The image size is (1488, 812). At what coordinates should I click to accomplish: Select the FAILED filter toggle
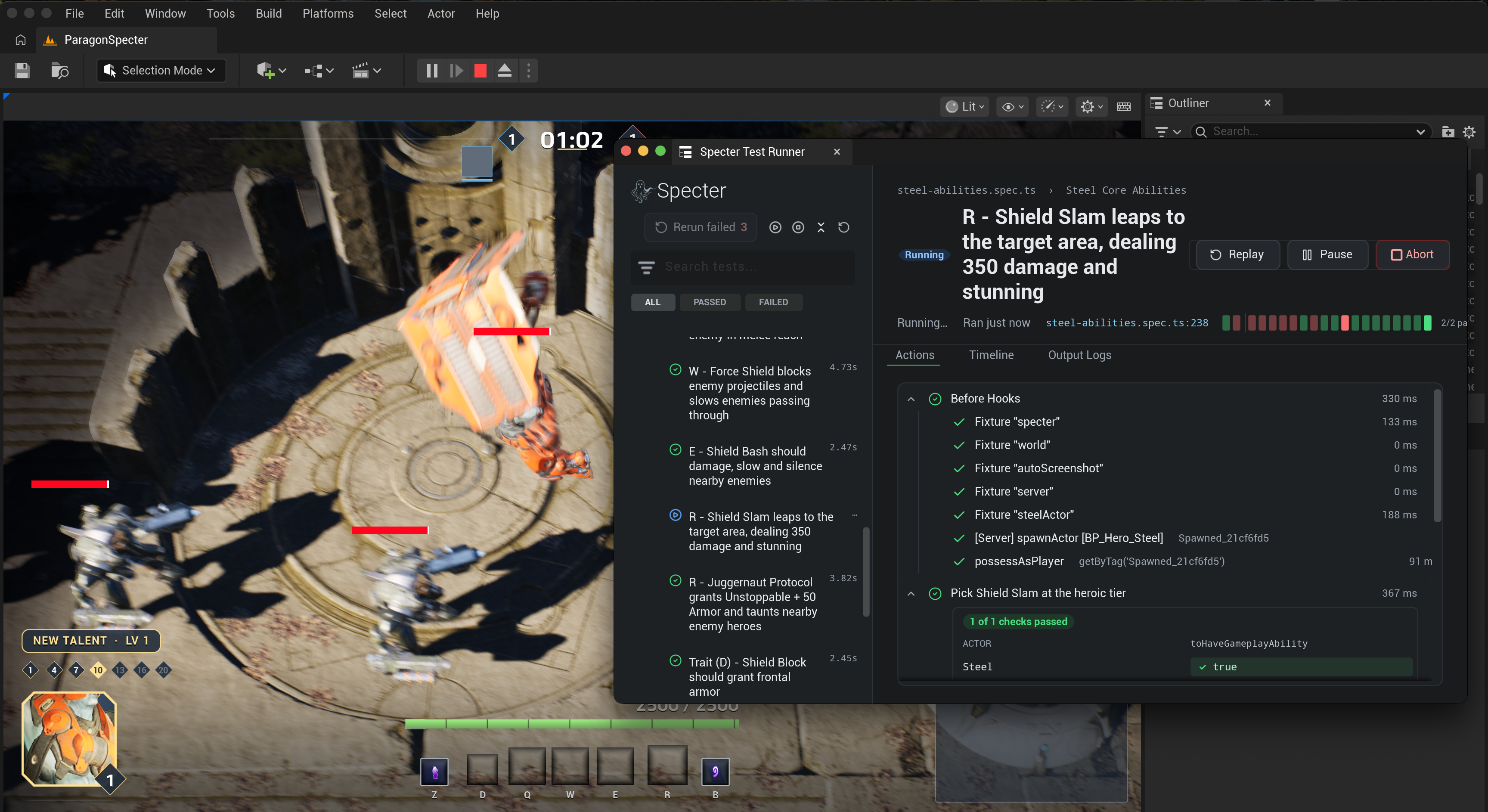(773, 302)
